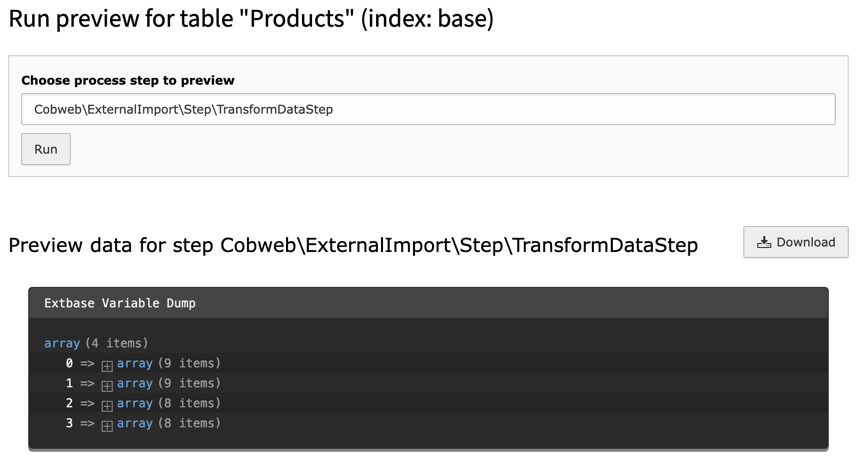The width and height of the screenshot is (861, 468).
Task: Click the "Preview data for step" heading
Action: [x=353, y=245]
